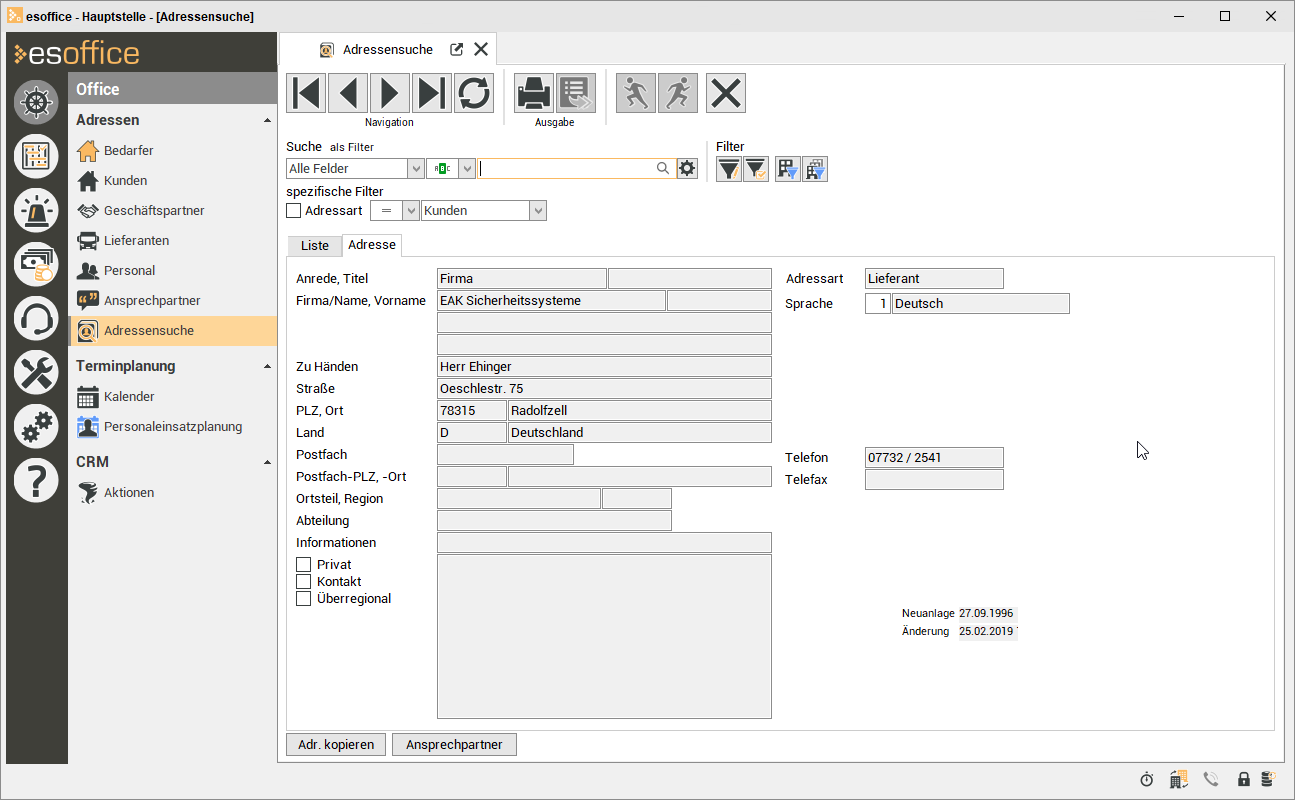Image resolution: width=1295 pixels, height=800 pixels.
Task: Click the branch switch buildings status icon
Action: (x=1178, y=779)
